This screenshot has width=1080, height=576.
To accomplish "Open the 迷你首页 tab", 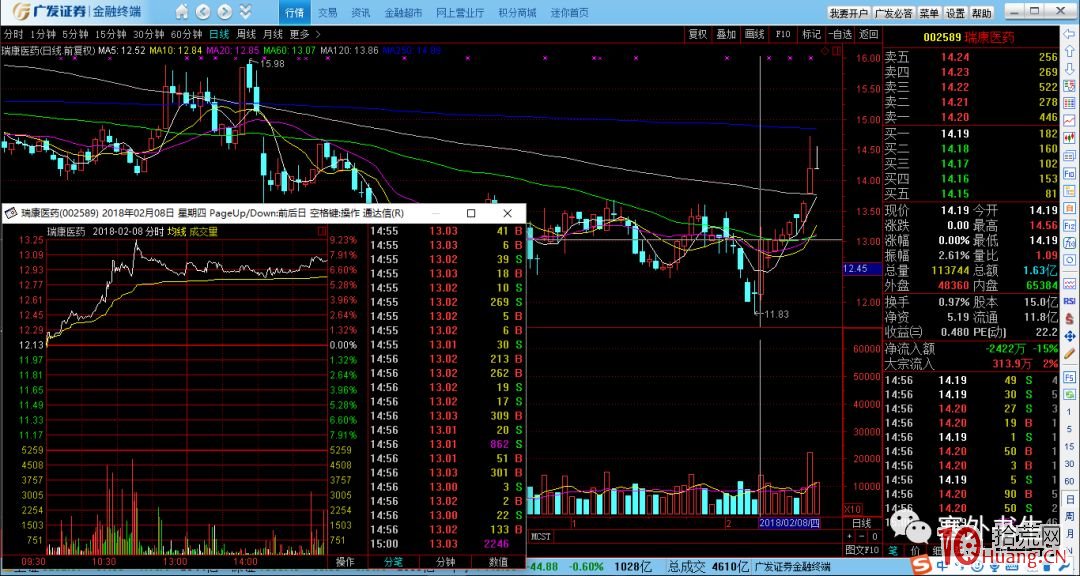I will pos(570,13).
